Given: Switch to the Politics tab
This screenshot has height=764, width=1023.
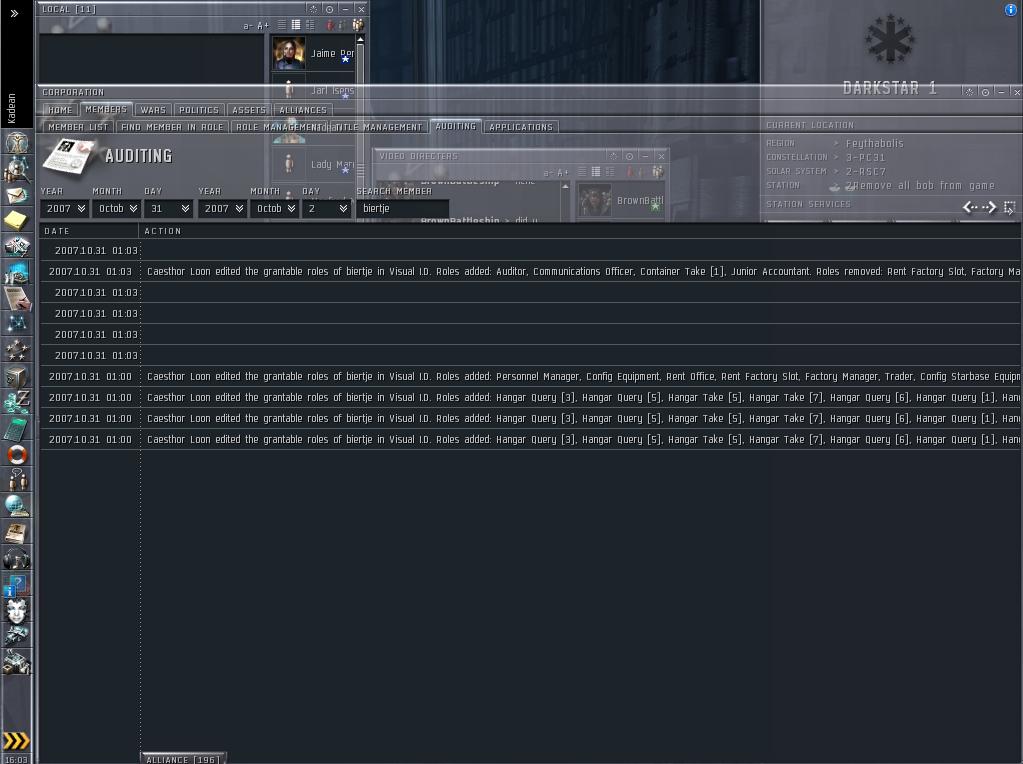Looking at the screenshot, I should click(x=199, y=110).
